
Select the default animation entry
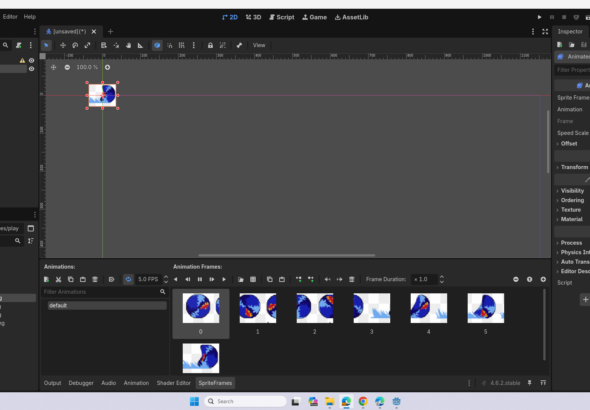click(107, 305)
